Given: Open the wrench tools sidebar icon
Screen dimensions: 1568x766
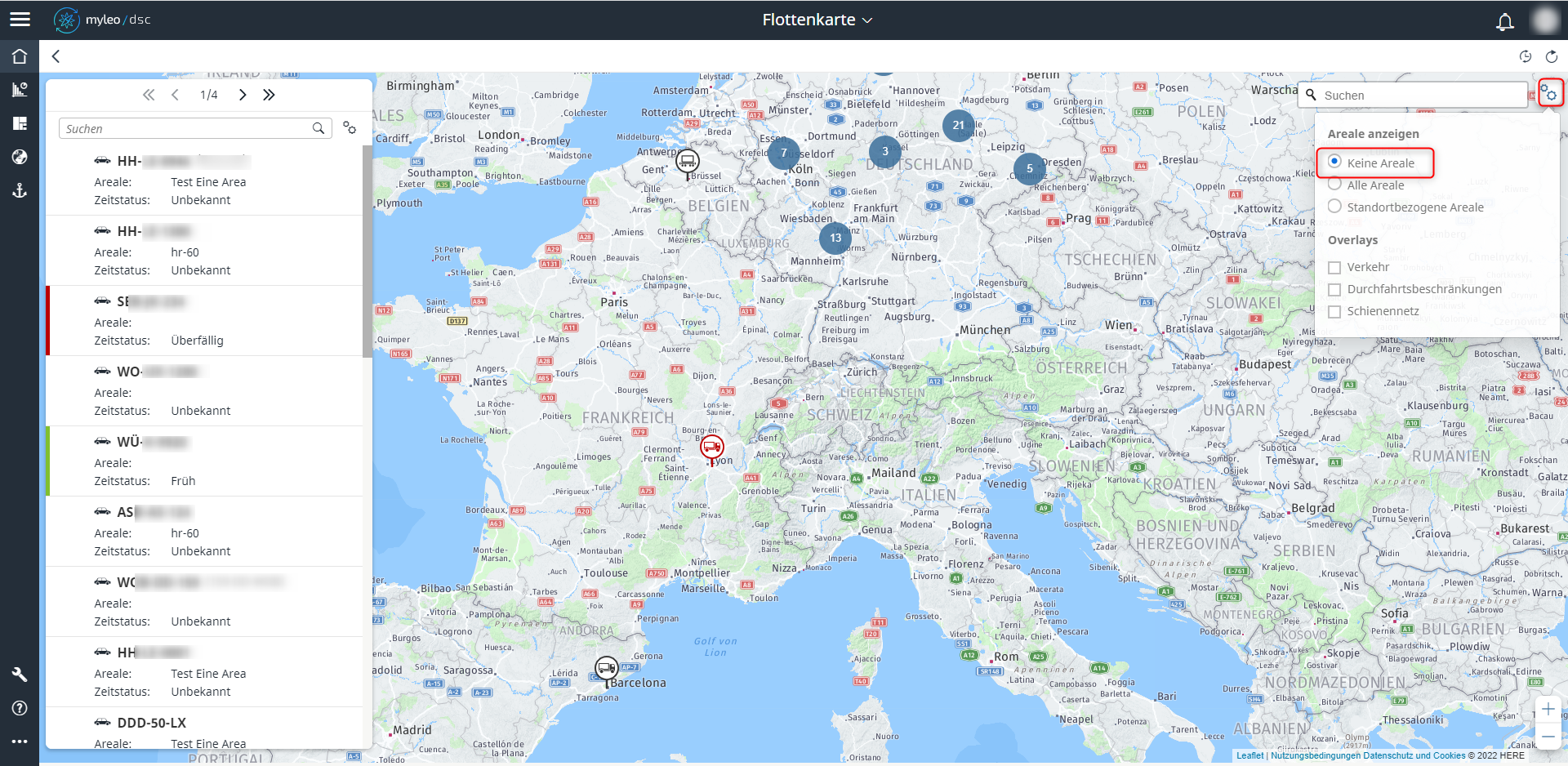Looking at the screenshot, I should [20, 675].
